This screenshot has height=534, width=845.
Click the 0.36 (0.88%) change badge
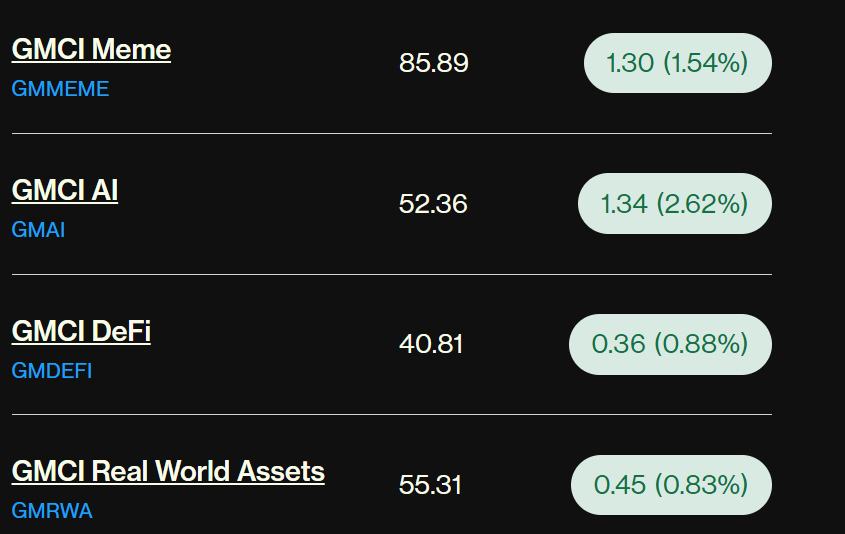670,345
